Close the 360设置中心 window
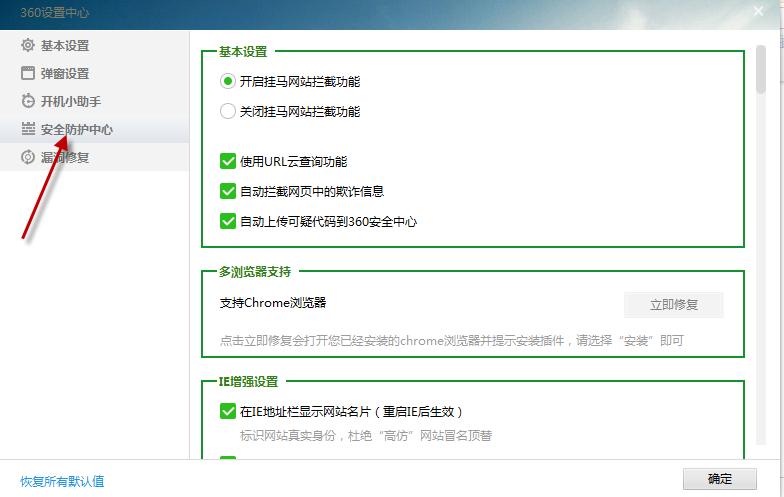Image resolution: width=784 pixels, height=497 pixels. [759, 10]
